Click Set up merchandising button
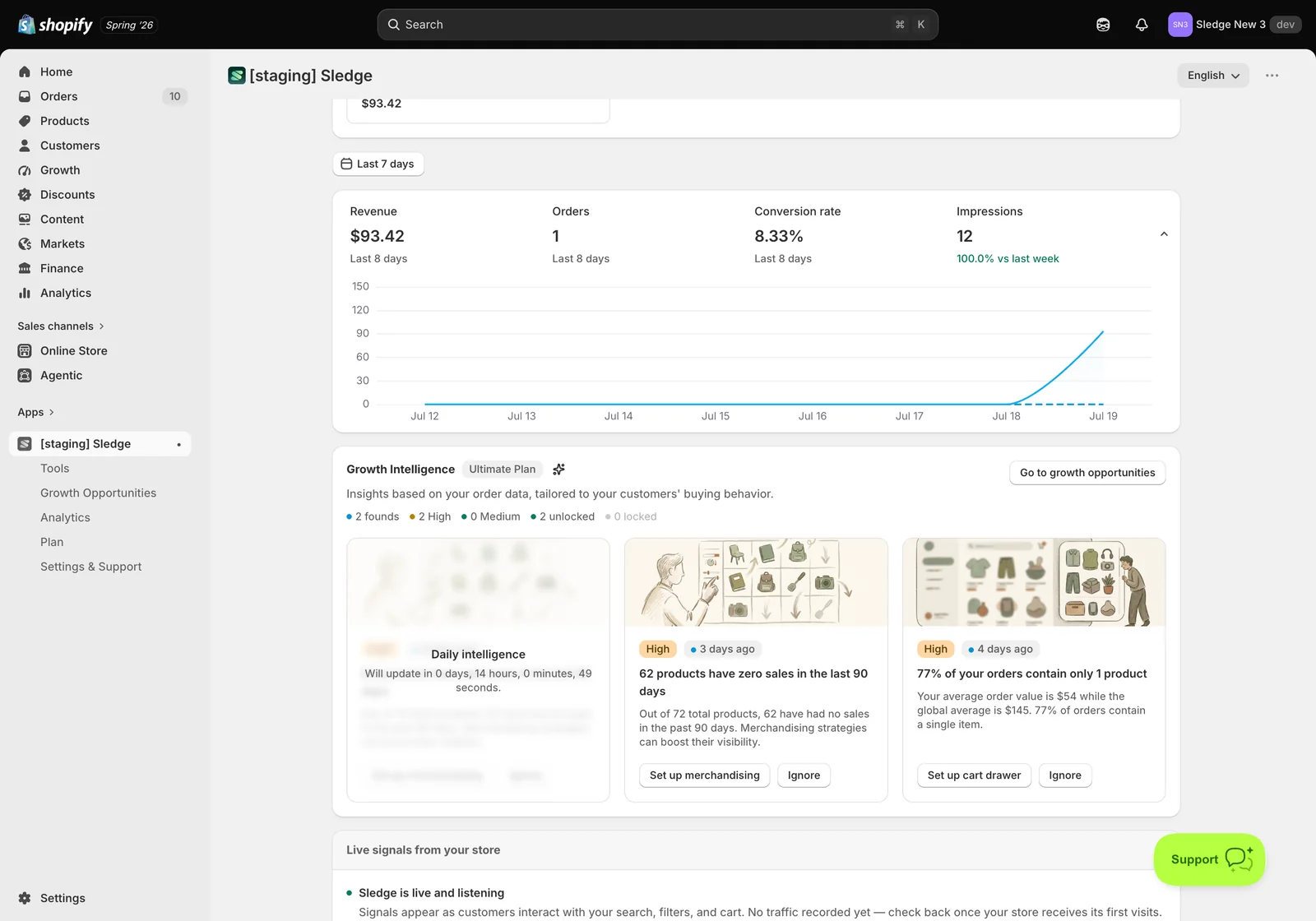The width and height of the screenshot is (1316, 921). coord(705,775)
